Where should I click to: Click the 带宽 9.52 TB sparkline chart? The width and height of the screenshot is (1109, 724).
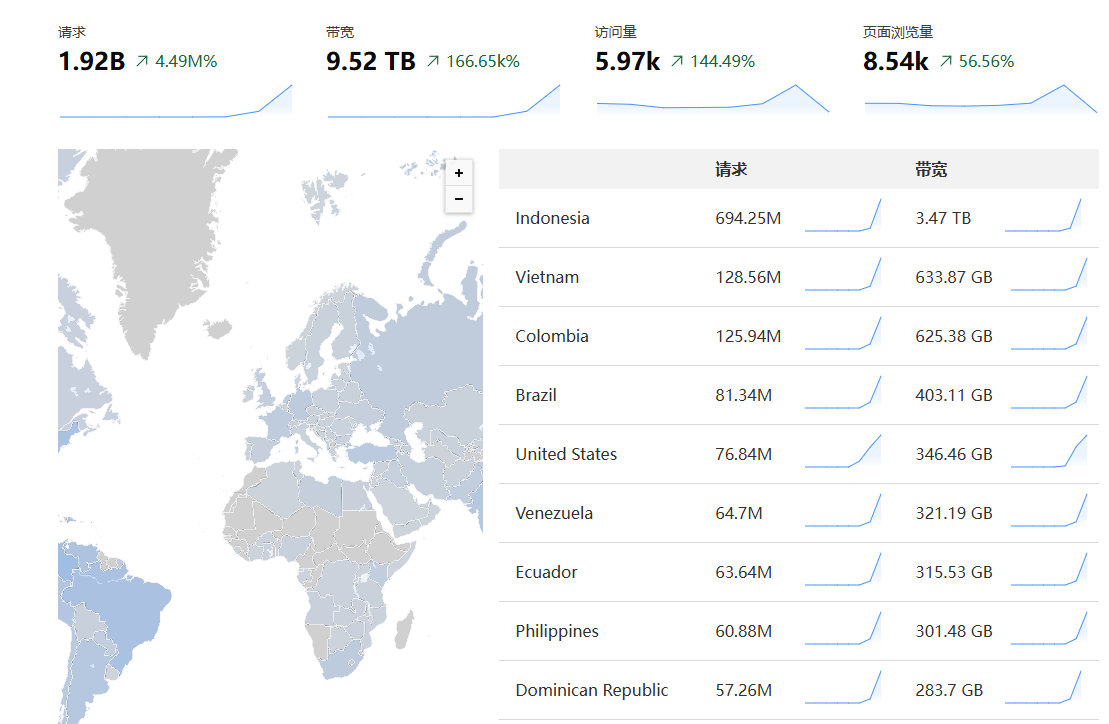443,102
